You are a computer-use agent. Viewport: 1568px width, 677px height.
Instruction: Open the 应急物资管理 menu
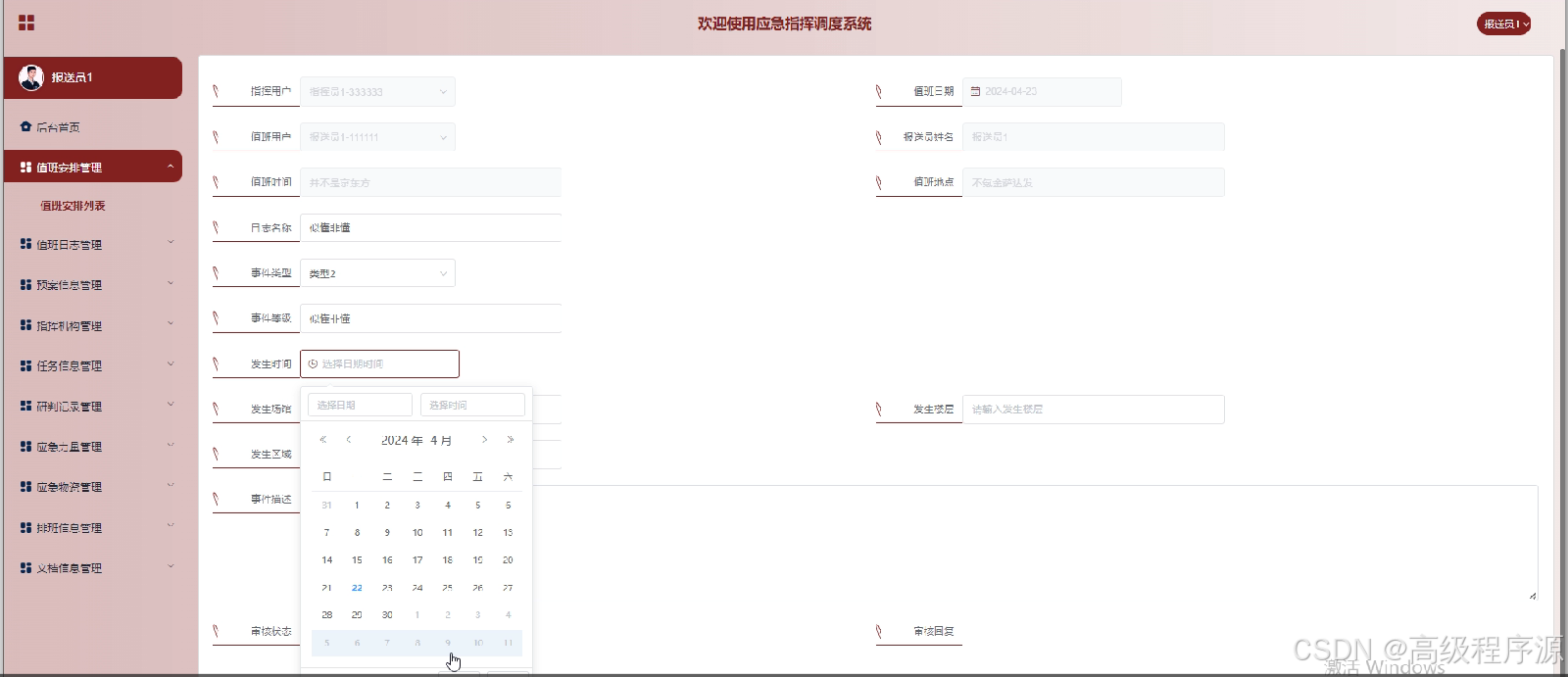93,487
